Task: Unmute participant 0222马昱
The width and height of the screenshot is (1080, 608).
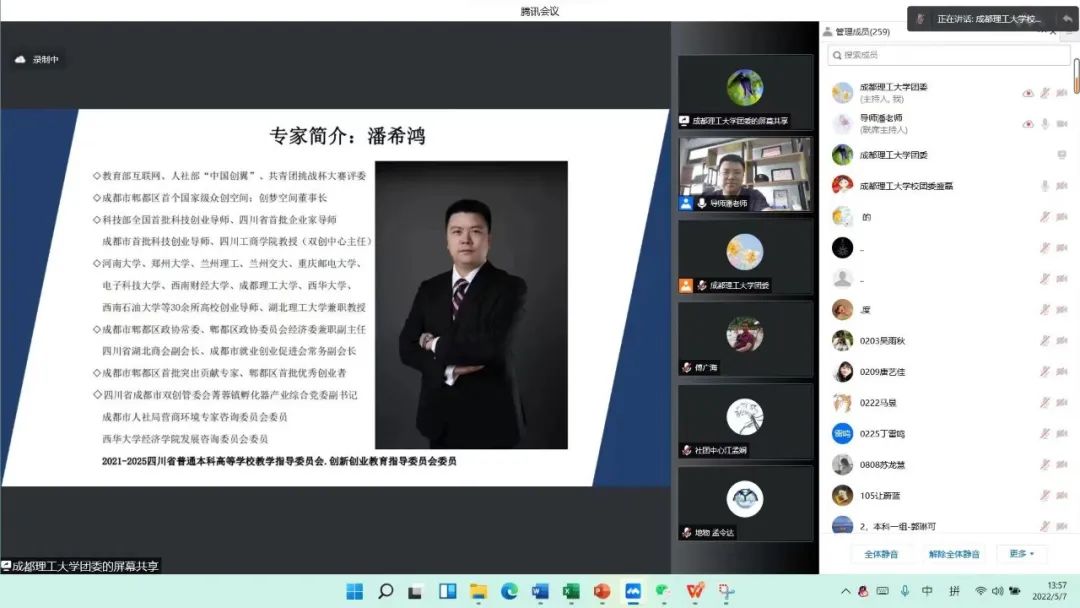Action: (x=1045, y=403)
